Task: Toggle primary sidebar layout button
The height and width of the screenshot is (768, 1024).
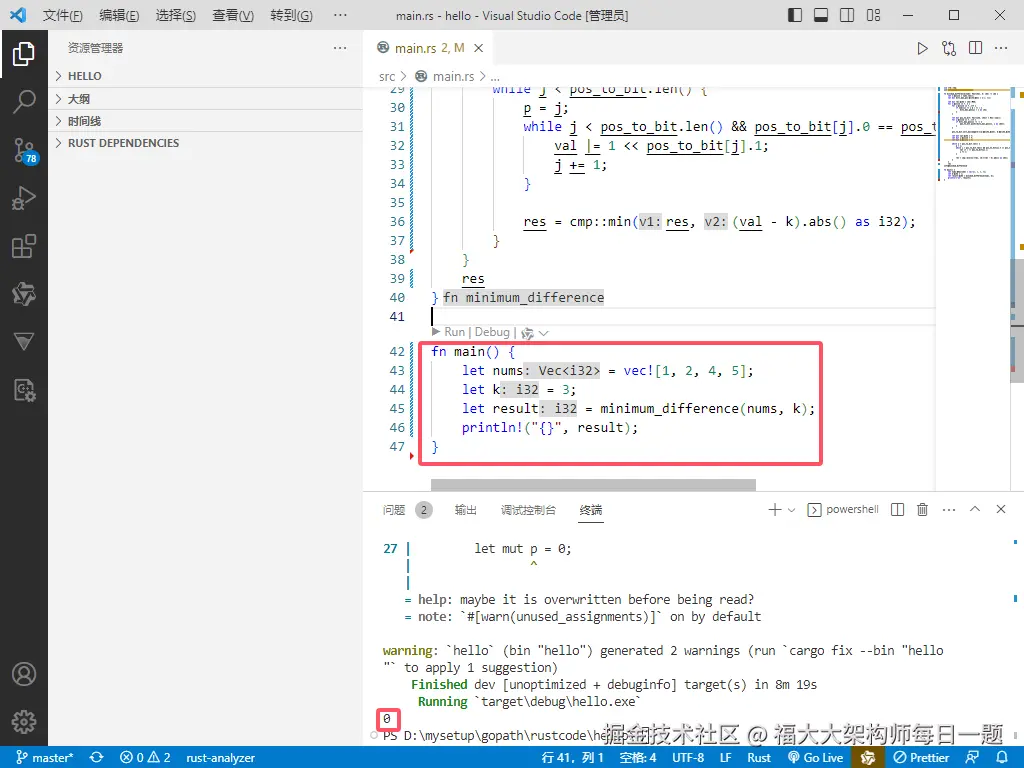Action: click(x=795, y=15)
